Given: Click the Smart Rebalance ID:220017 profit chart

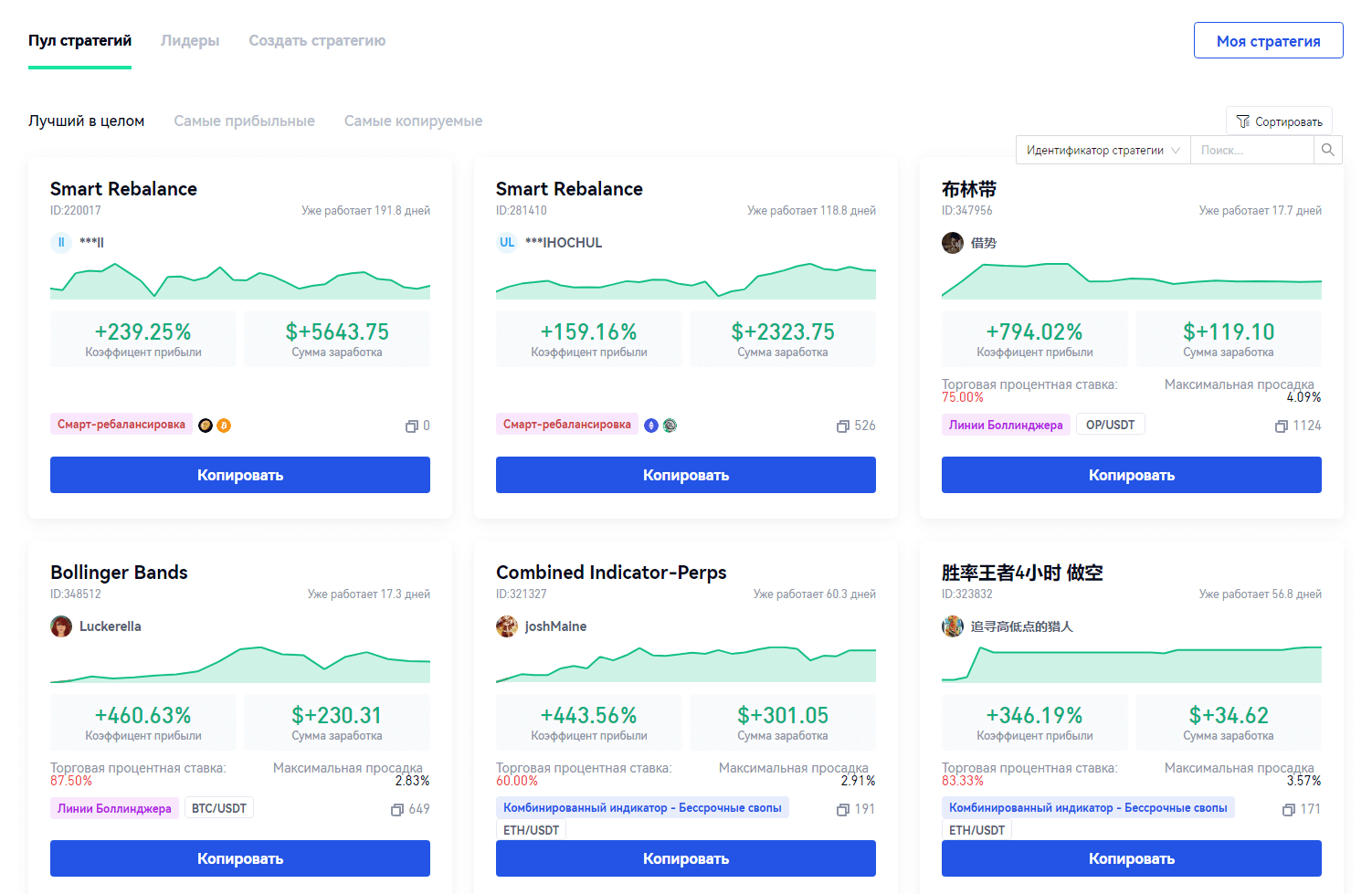Looking at the screenshot, I should coord(240,281).
